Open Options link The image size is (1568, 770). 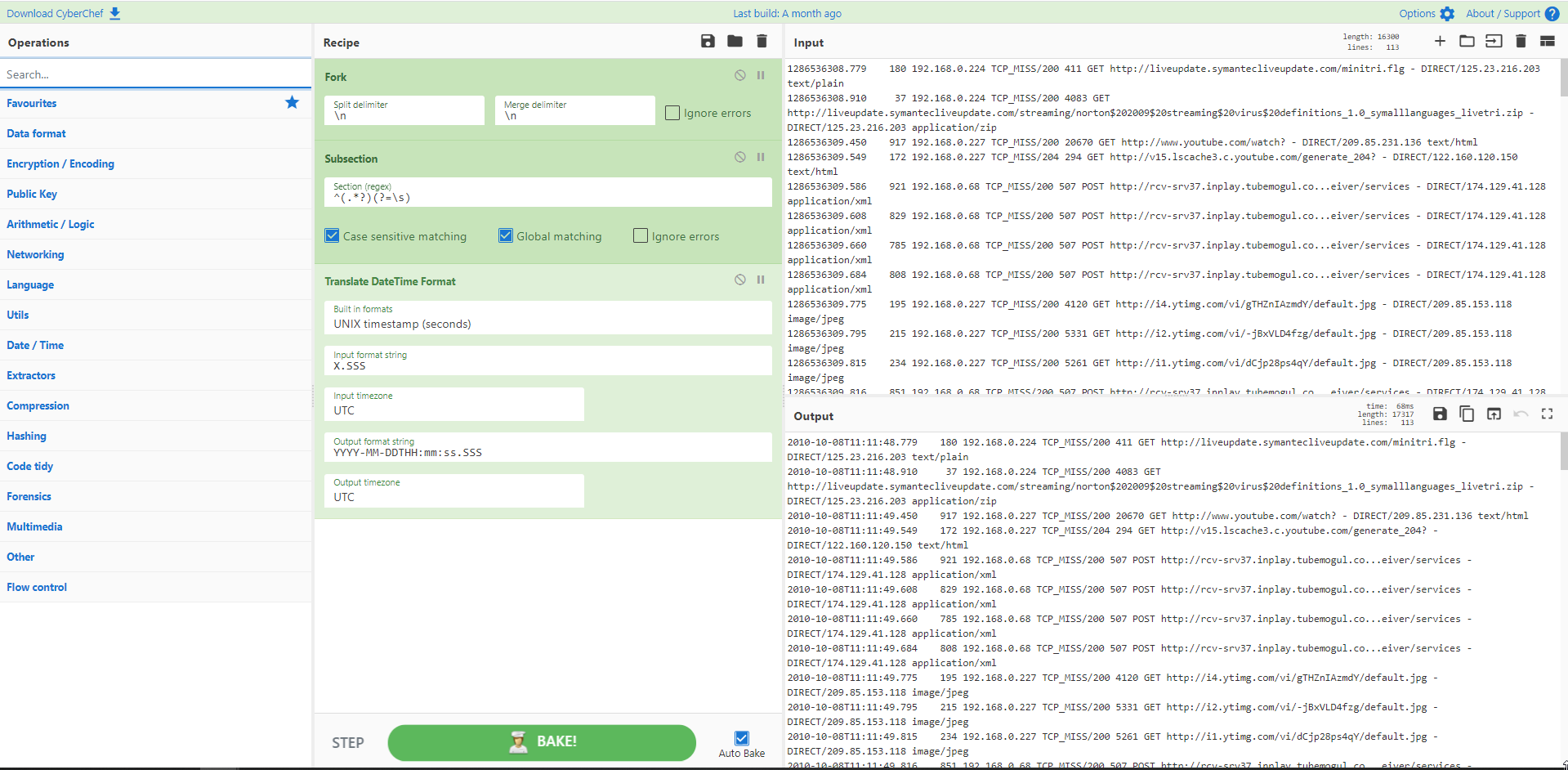pos(1417,14)
